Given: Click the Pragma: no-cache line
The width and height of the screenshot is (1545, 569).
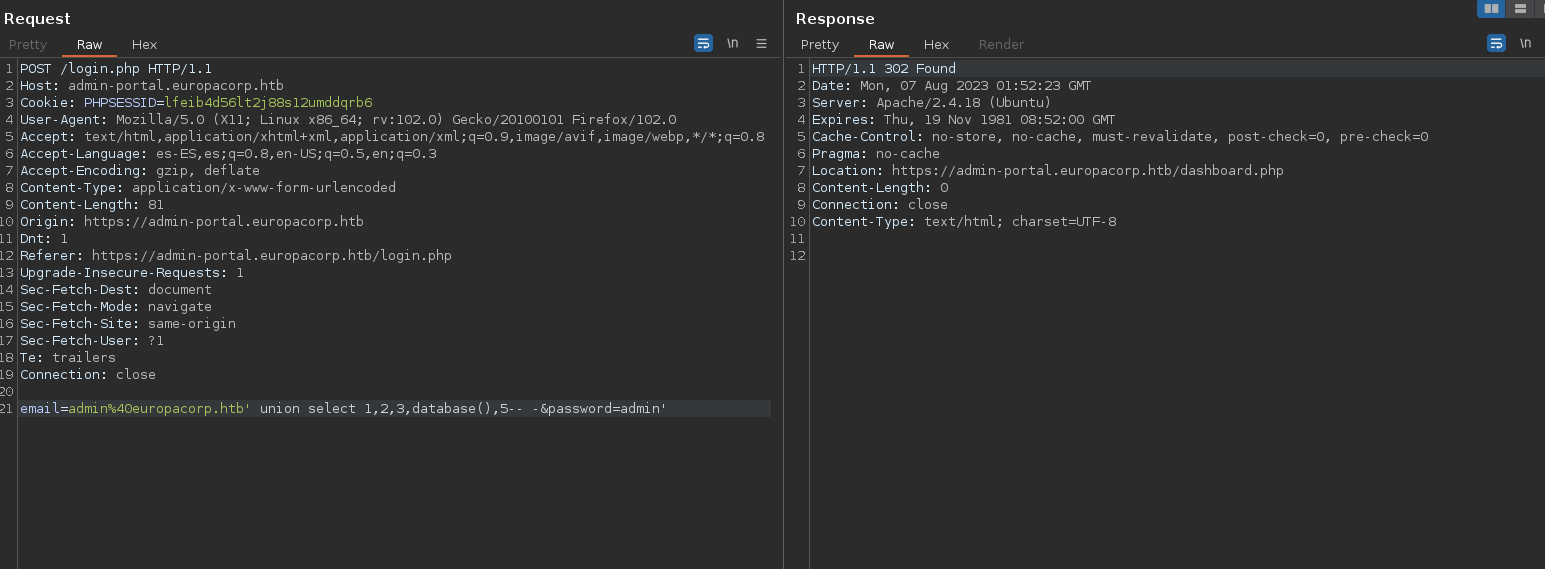Looking at the screenshot, I should pos(876,153).
